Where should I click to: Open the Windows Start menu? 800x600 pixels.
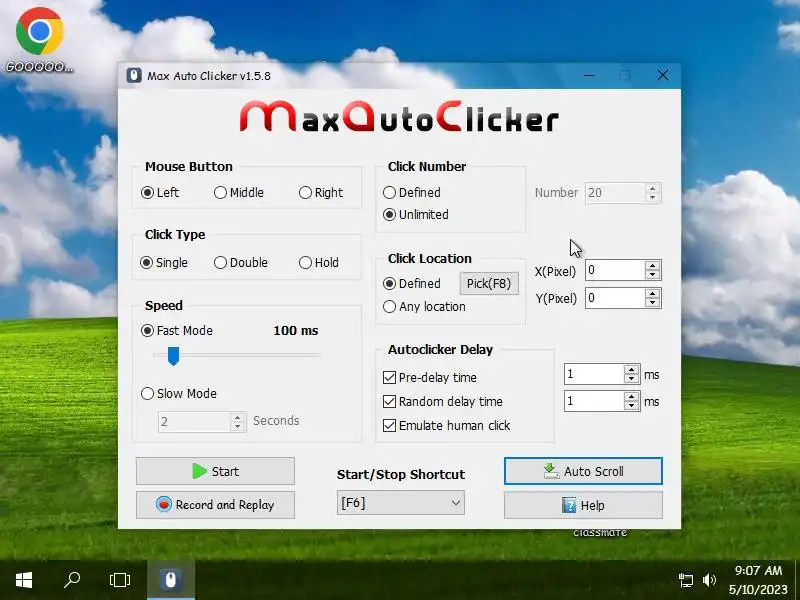(24, 580)
